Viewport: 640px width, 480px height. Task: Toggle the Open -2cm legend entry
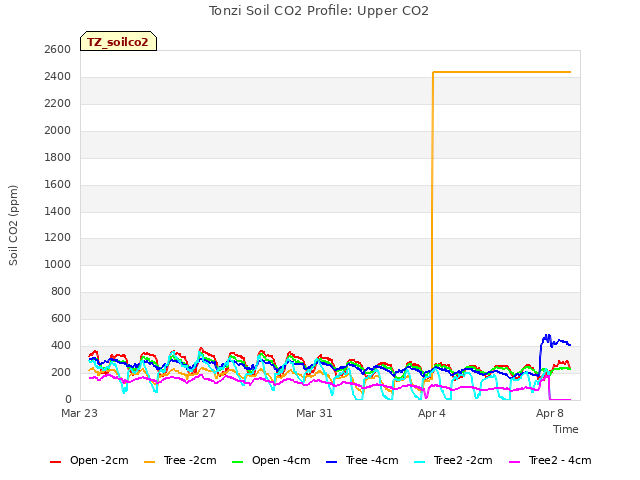click(x=89, y=461)
